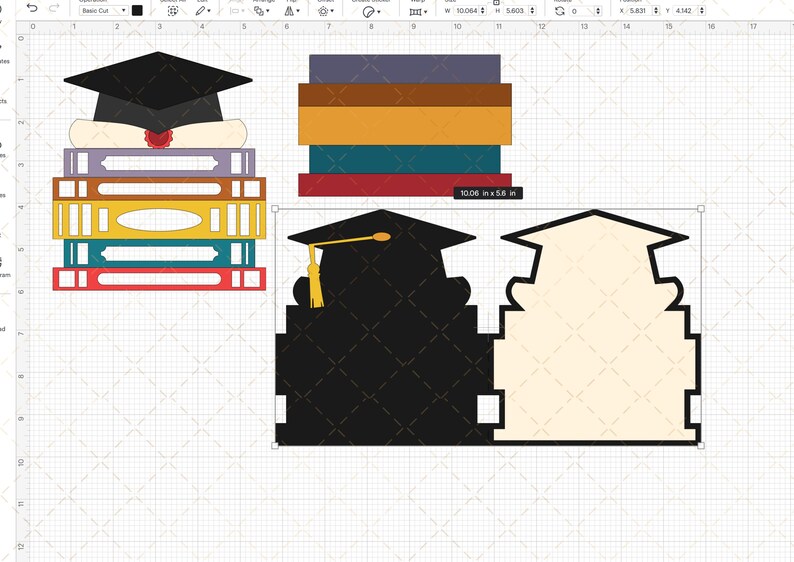
Task: Click the height field showing 5.603
Action: [516, 11]
